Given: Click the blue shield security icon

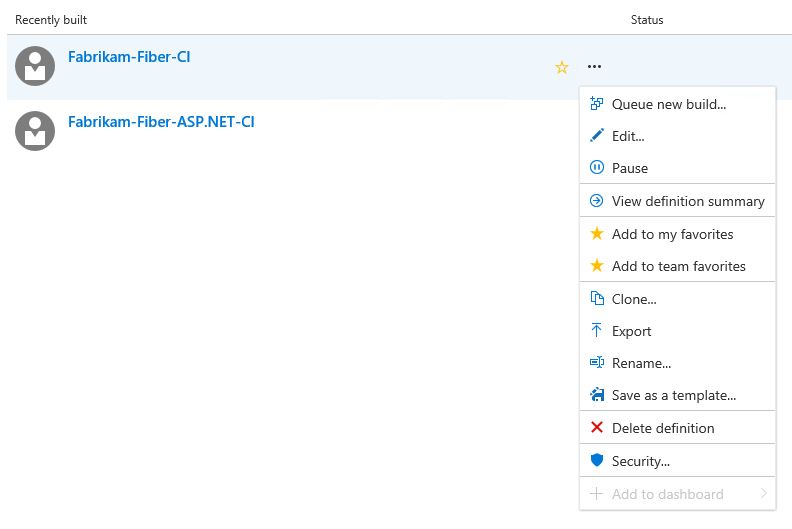Looking at the screenshot, I should 597,460.
